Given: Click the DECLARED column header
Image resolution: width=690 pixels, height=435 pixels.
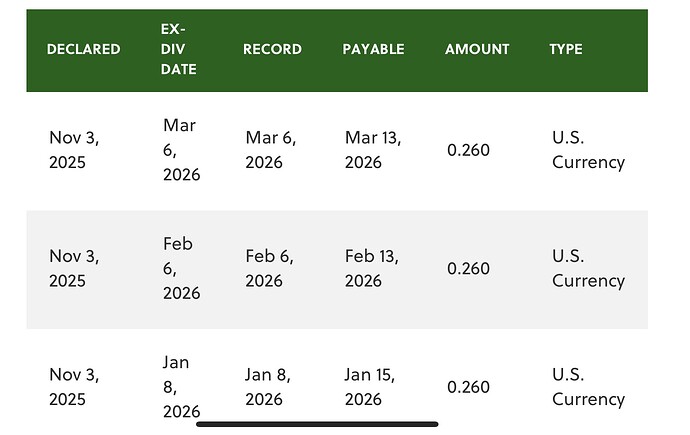Looking at the screenshot, I should pyautogui.click(x=83, y=49).
